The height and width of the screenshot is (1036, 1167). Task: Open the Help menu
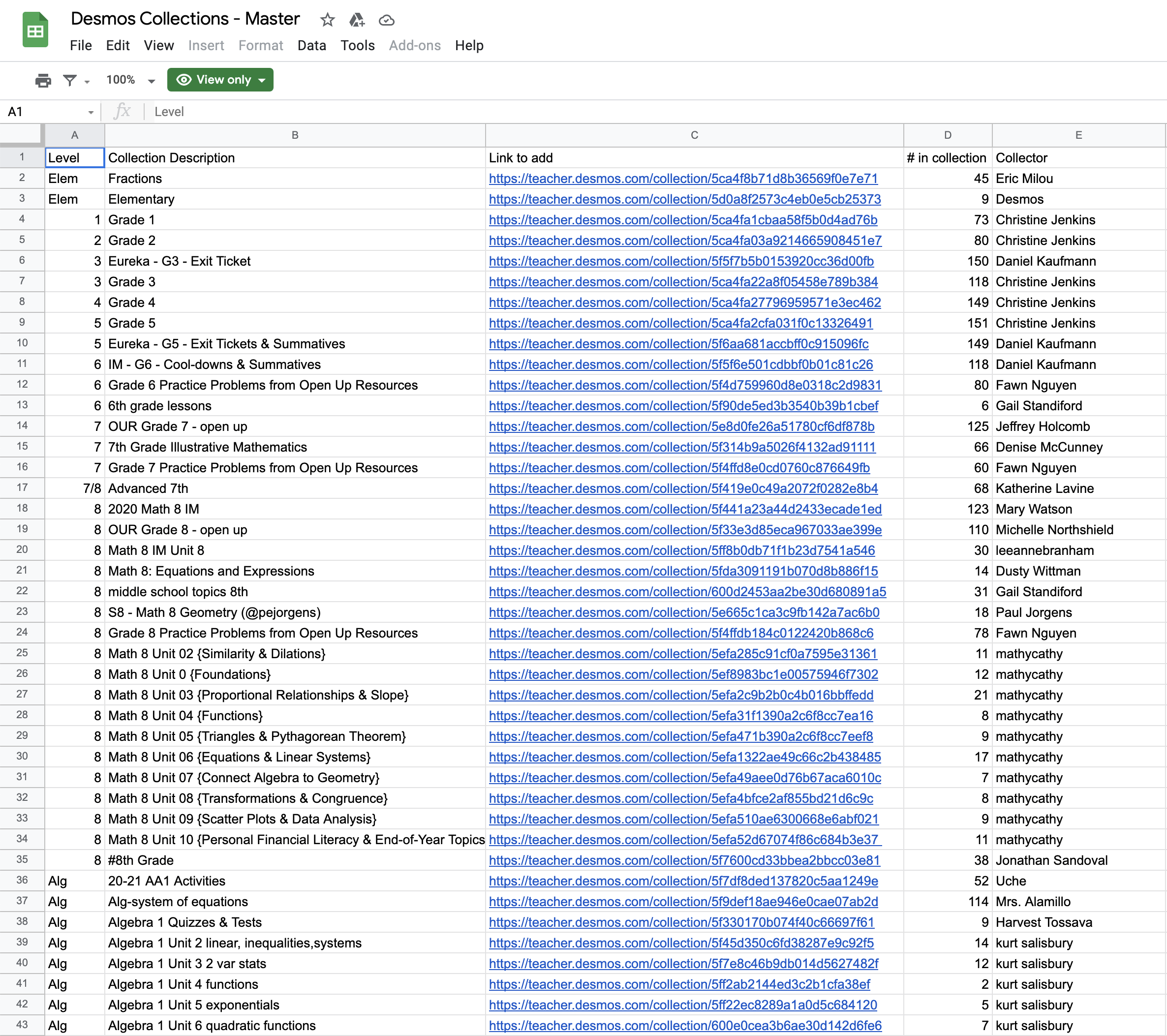click(469, 46)
